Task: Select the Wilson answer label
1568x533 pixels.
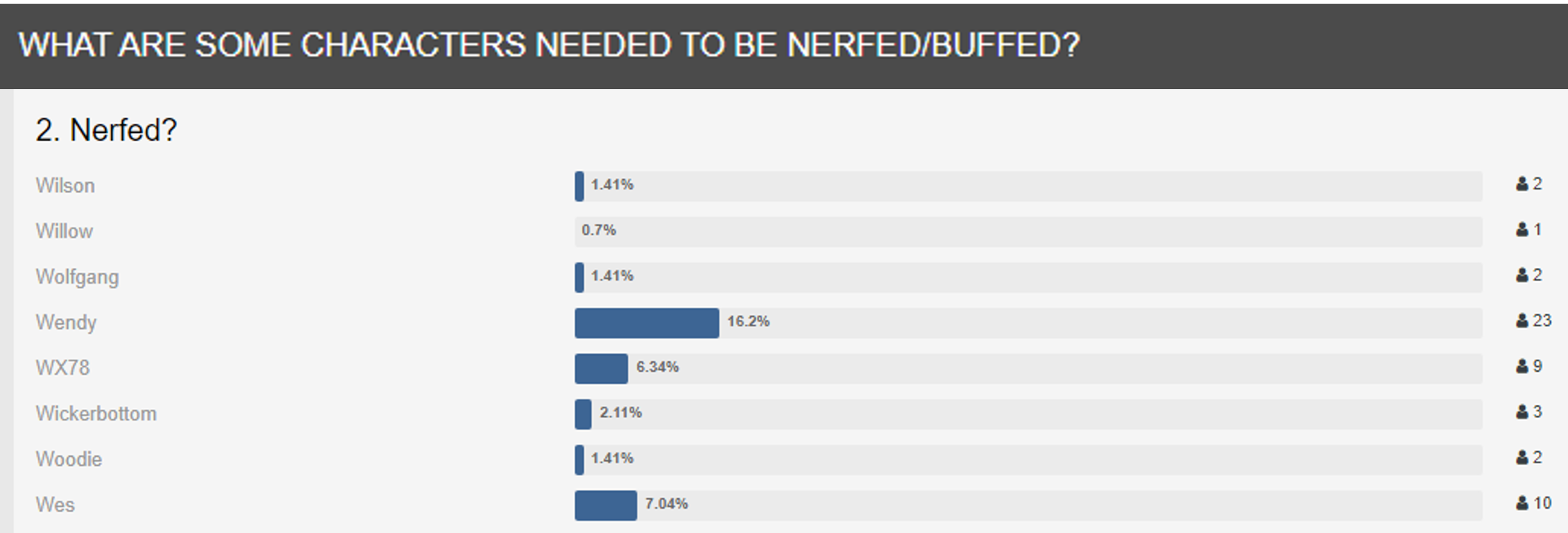Action: pyautogui.click(x=66, y=185)
